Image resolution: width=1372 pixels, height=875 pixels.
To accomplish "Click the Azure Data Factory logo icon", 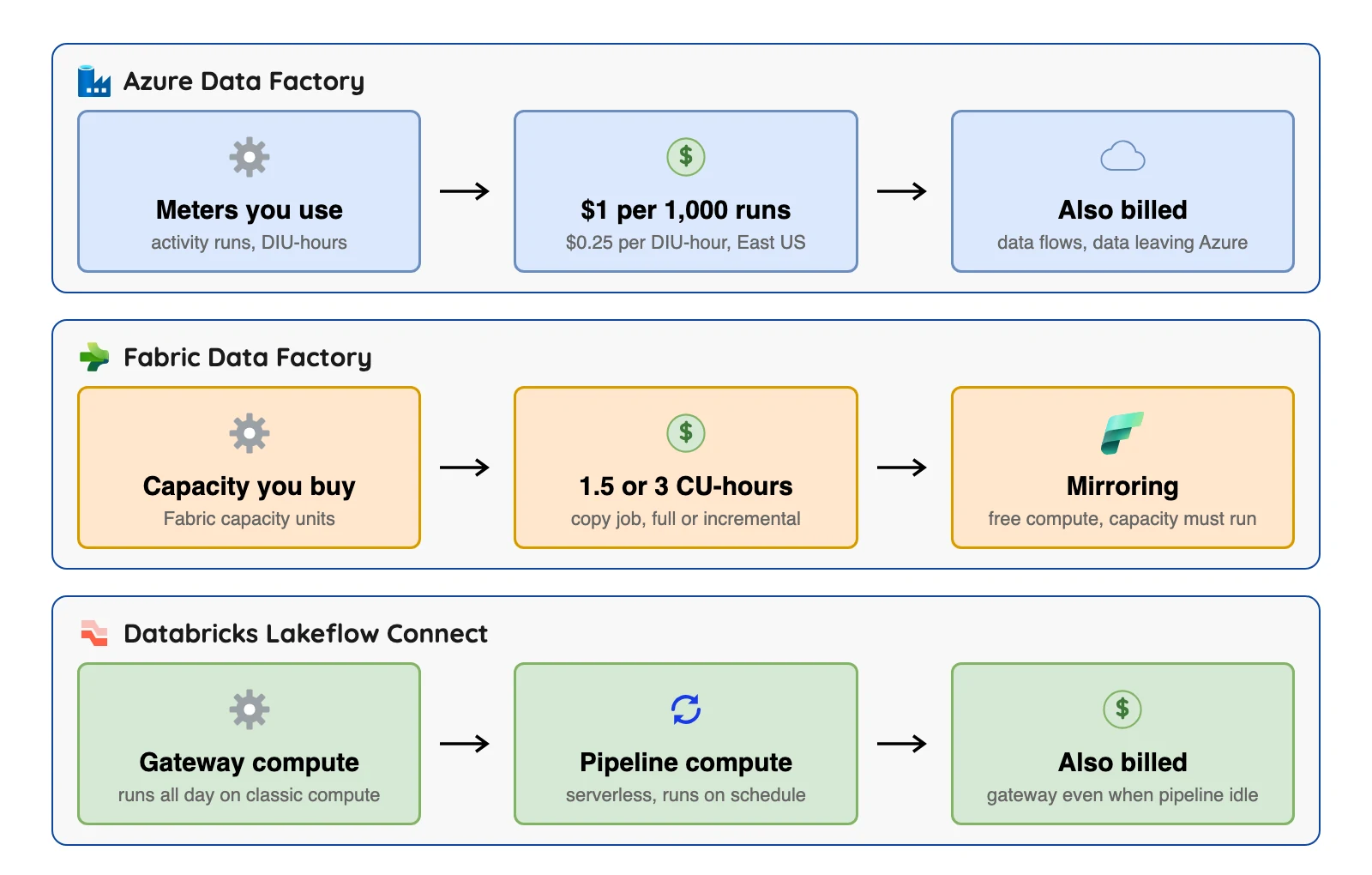I will click(94, 81).
